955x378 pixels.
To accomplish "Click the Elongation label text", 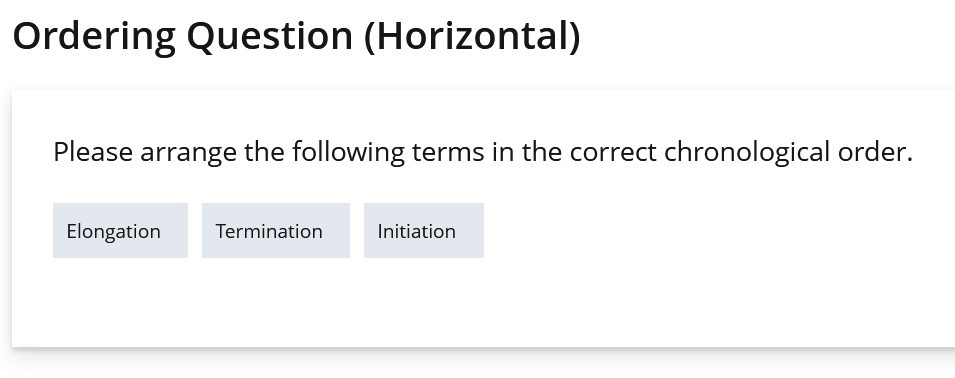I will pyautogui.click(x=114, y=232).
